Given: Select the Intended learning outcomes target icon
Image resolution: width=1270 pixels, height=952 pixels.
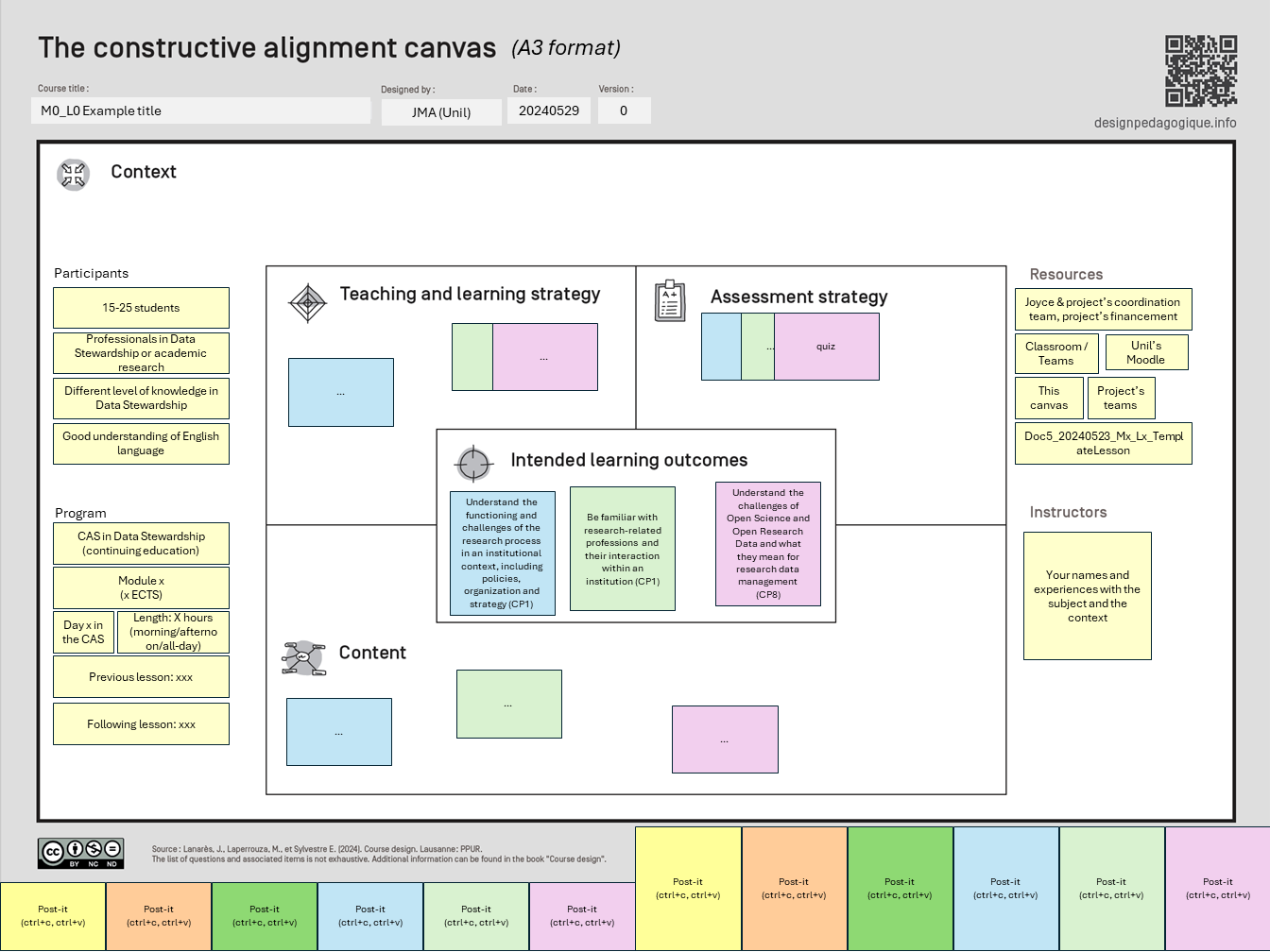Looking at the screenshot, I should click(473, 464).
